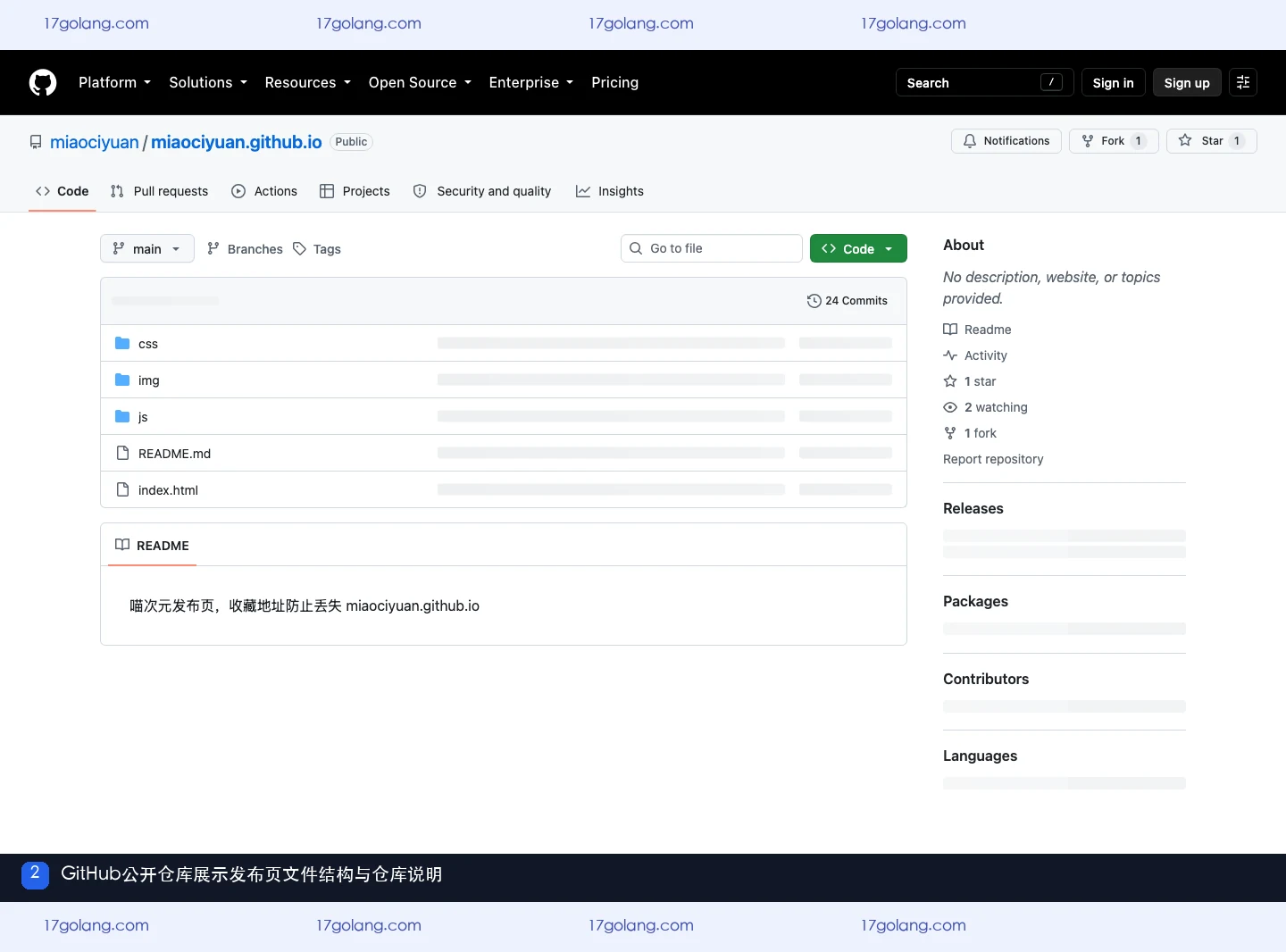The image size is (1286, 952).
Task: Open Security and quality tab
Action: coord(482,191)
